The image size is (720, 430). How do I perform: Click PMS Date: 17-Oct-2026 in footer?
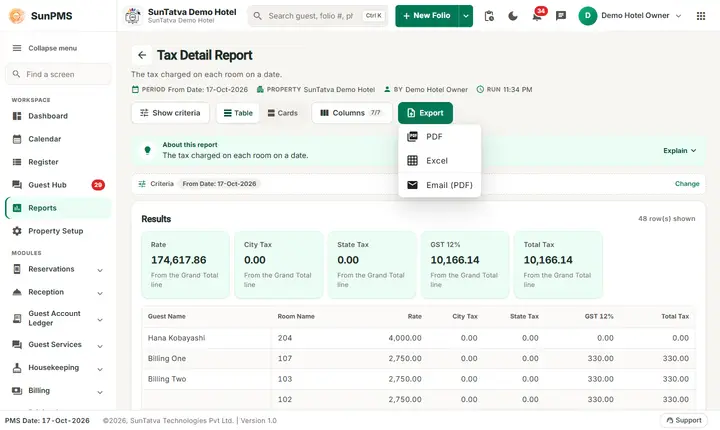(47, 420)
